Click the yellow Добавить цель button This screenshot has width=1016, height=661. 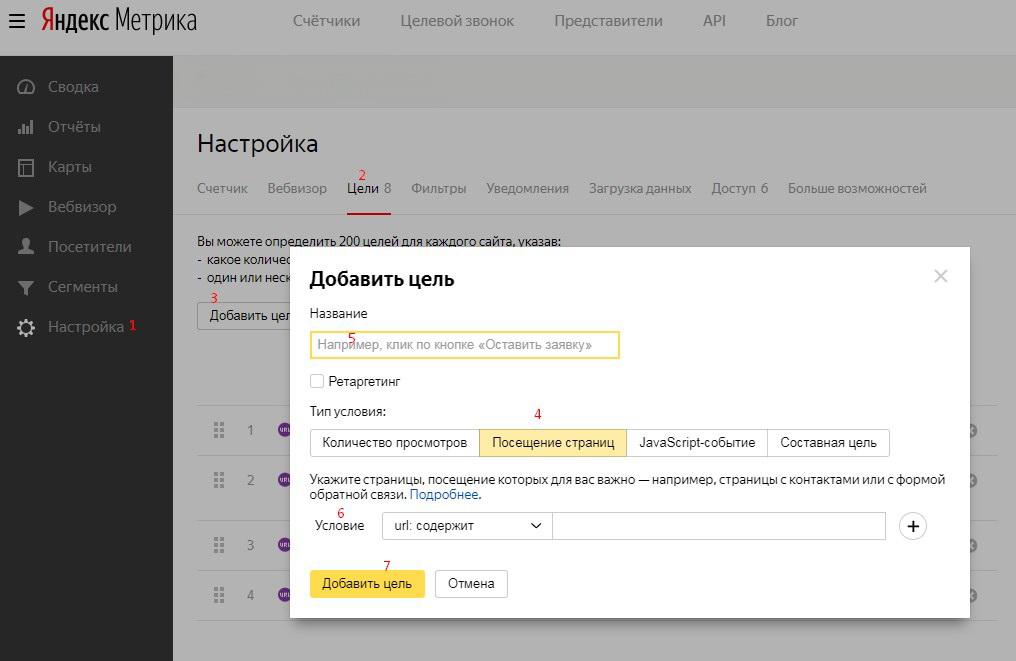click(367, 584)
